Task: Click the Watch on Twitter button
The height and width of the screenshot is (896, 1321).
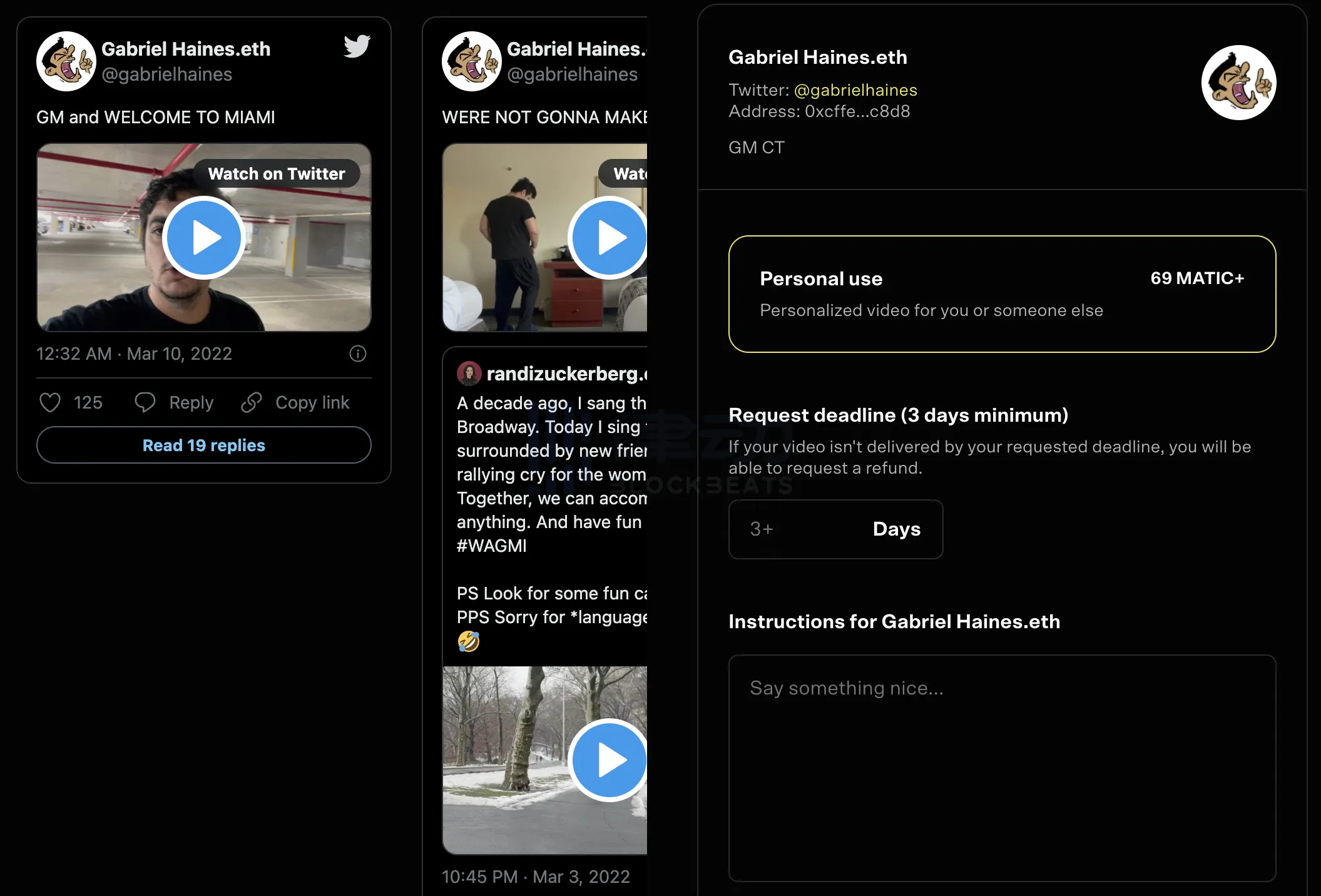Action: coord(276,174)
